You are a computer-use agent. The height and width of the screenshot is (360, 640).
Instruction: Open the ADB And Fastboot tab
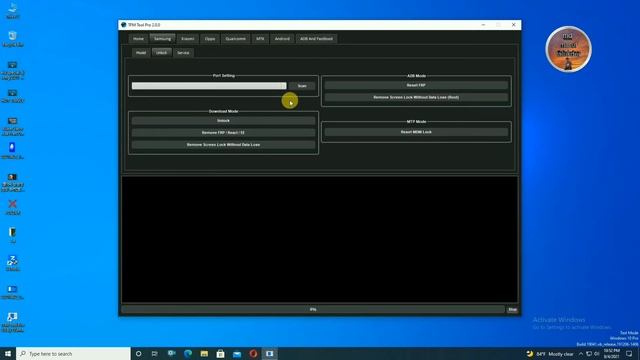pos(316,39)
